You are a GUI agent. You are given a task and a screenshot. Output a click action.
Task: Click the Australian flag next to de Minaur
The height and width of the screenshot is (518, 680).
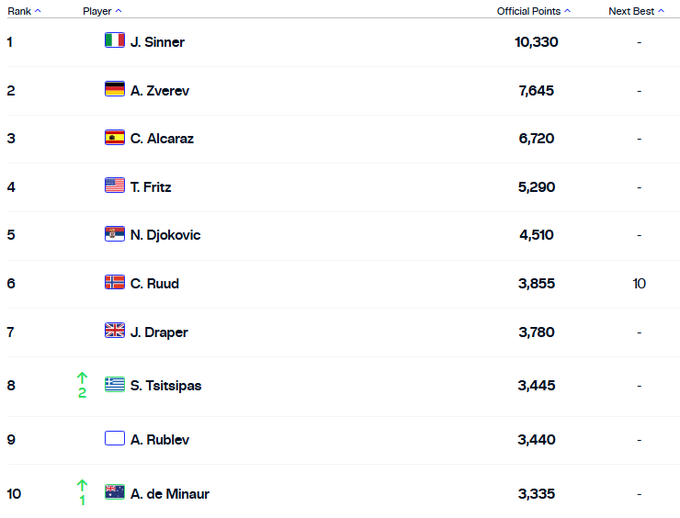[115, 493]
